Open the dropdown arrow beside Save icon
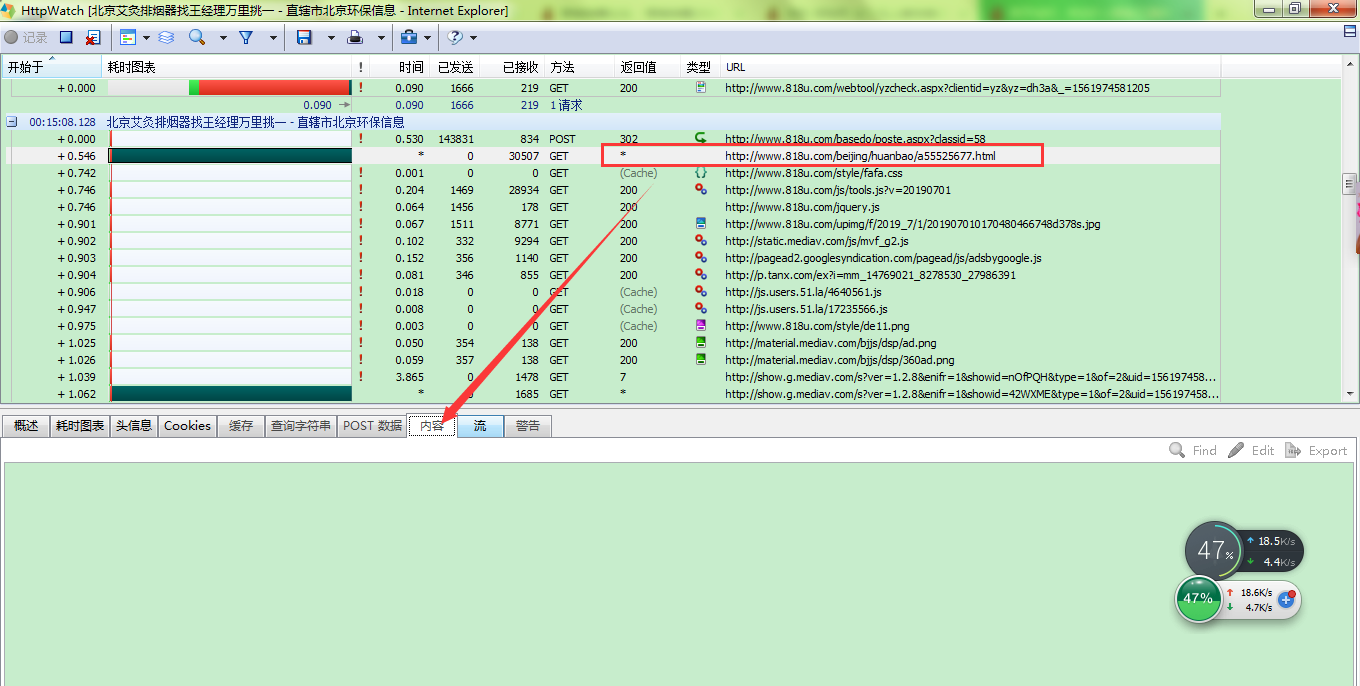 pyautogui.click(x=329, y=38)
